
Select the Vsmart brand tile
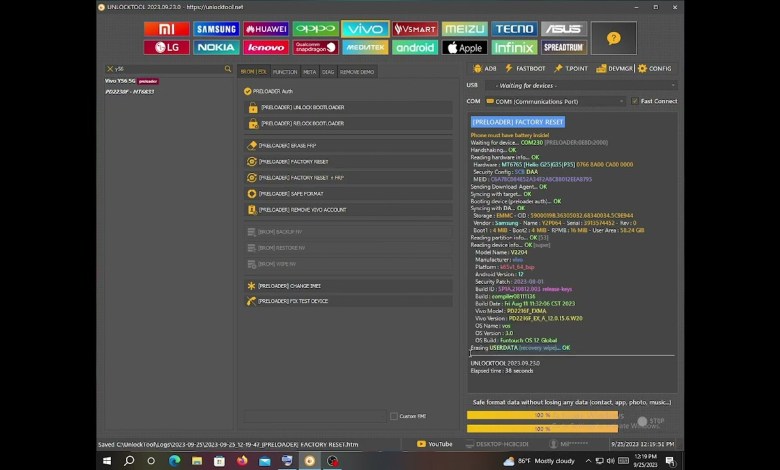(x=415, y=29)
